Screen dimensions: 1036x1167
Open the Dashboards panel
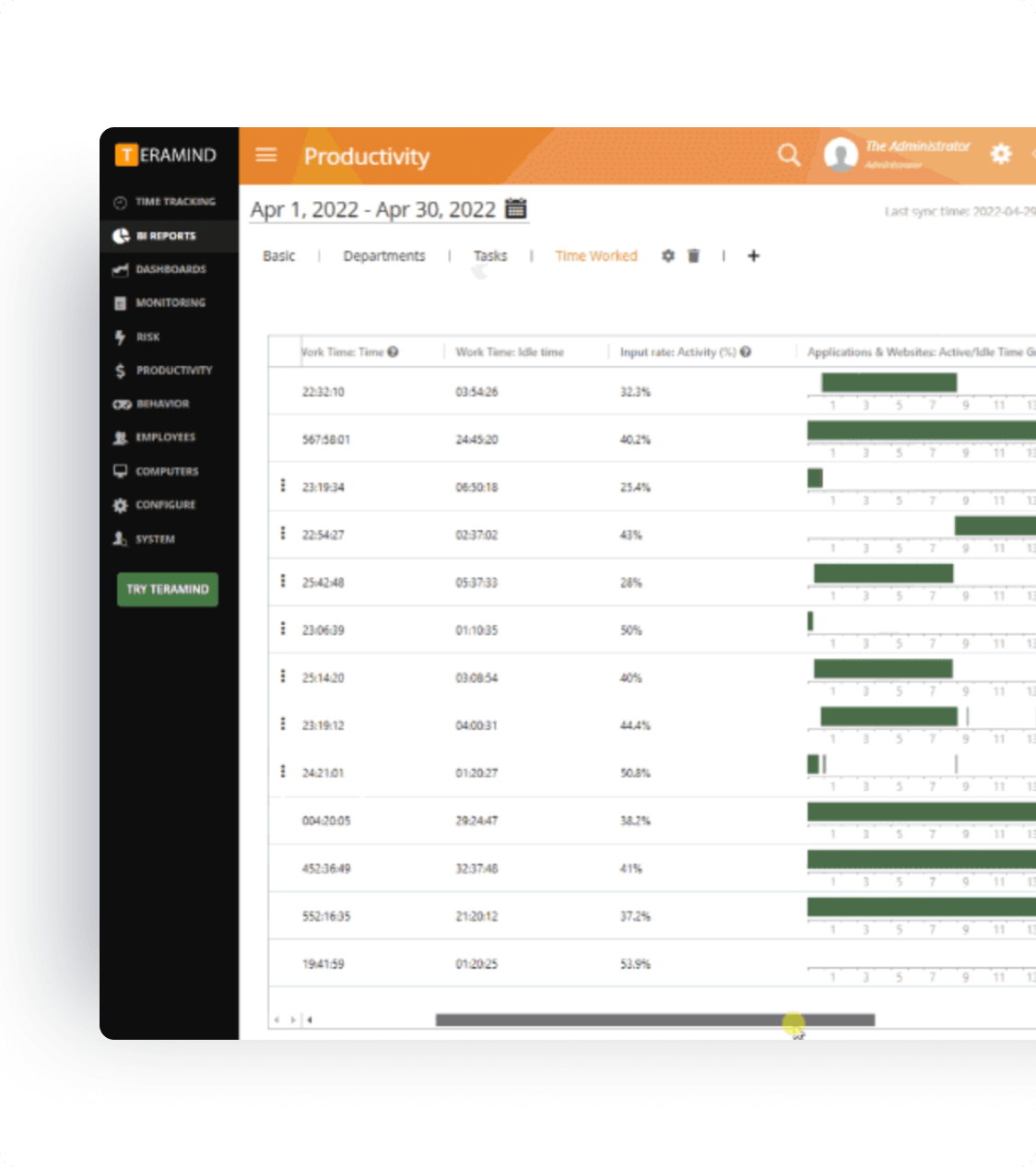166,269
